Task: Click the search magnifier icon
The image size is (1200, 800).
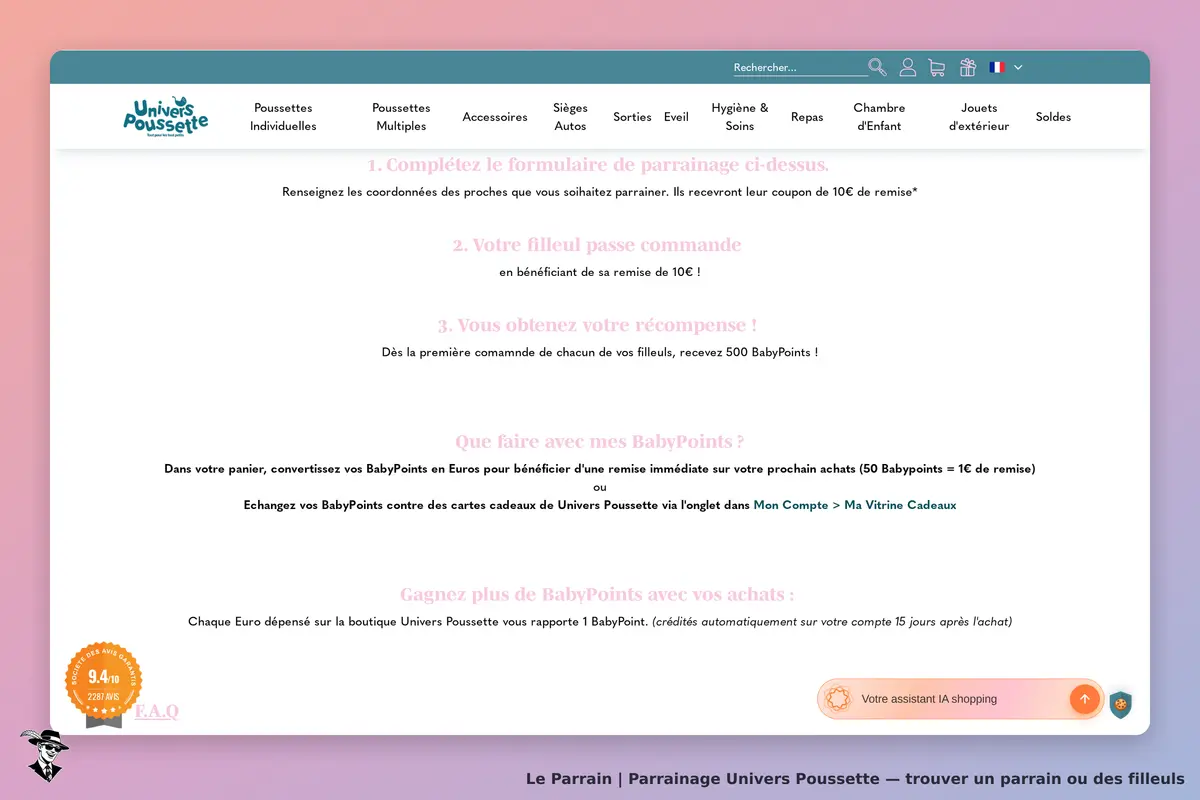Action: coord(877,67)
